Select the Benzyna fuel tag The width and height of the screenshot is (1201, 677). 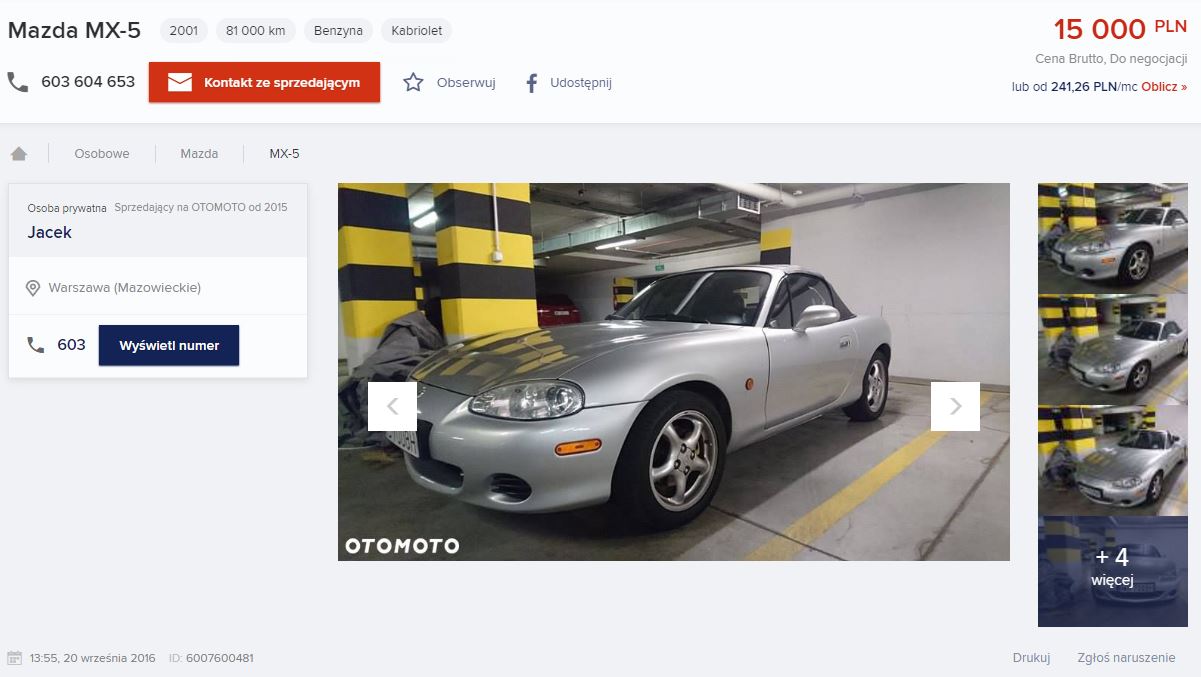click(338, 31)
